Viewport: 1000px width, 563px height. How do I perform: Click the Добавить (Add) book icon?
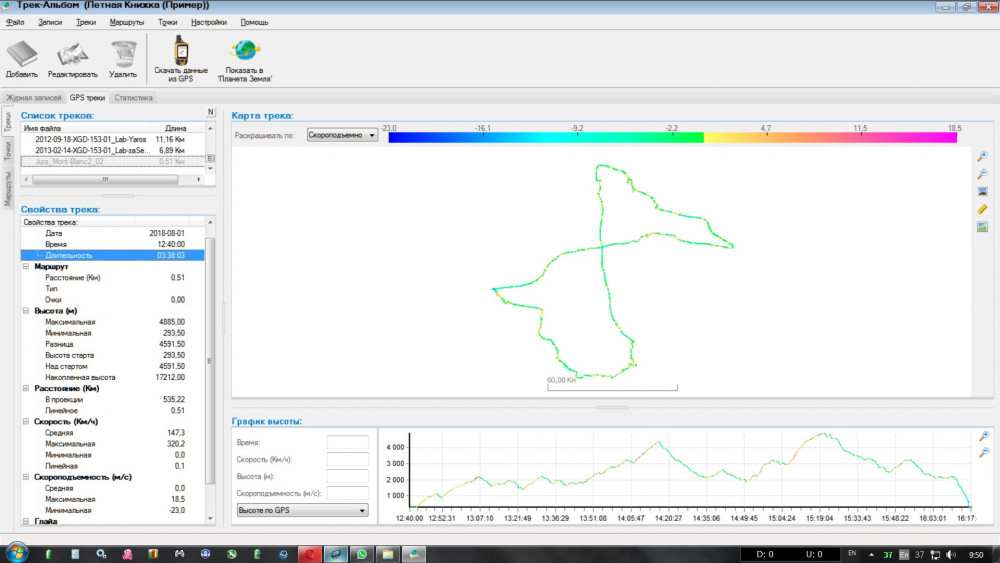click(x=22, y=54)
